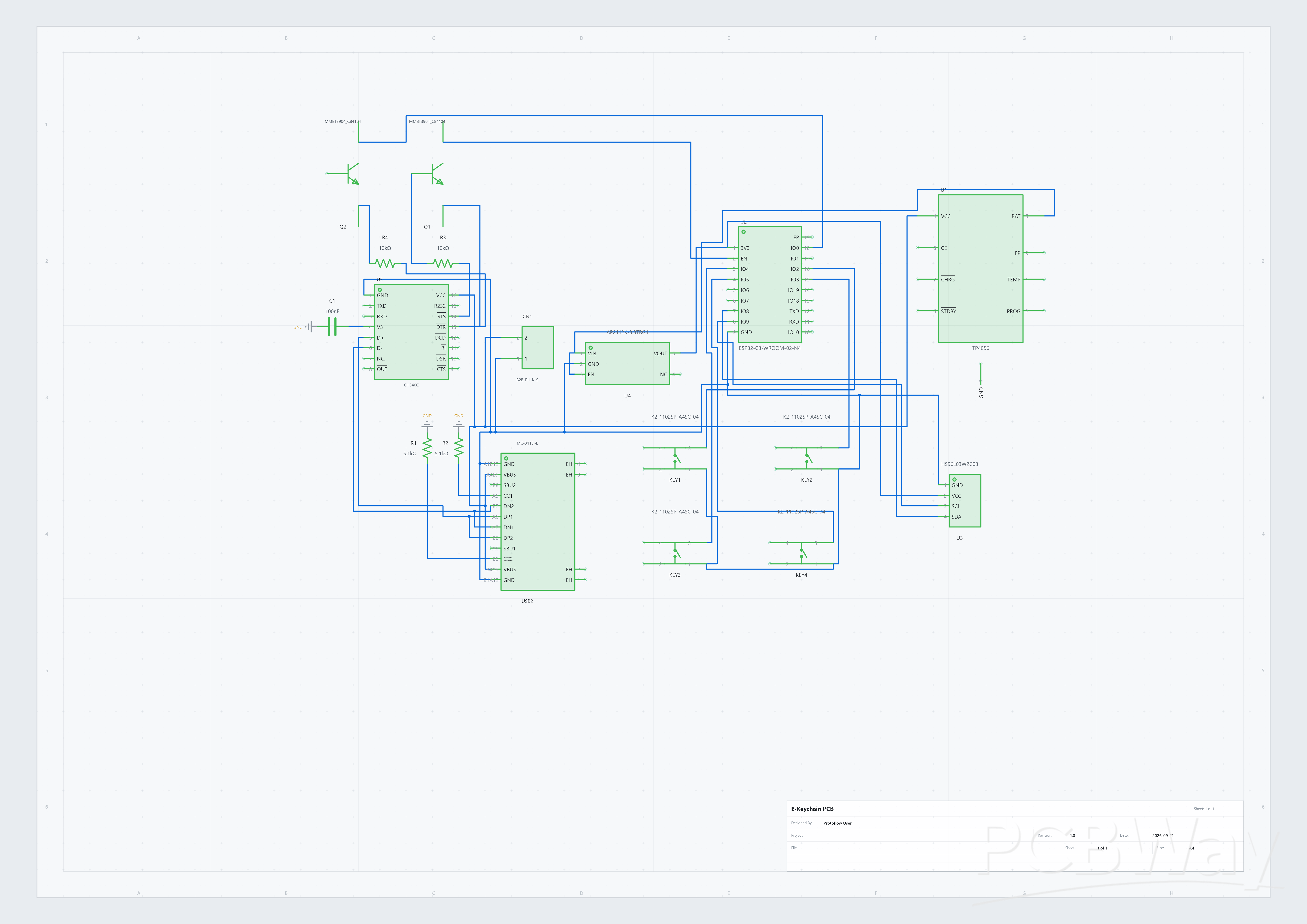Select the CN1 connector body
Image resolution: width=1307 pixels, height=924 pixels.
(538, 348)
